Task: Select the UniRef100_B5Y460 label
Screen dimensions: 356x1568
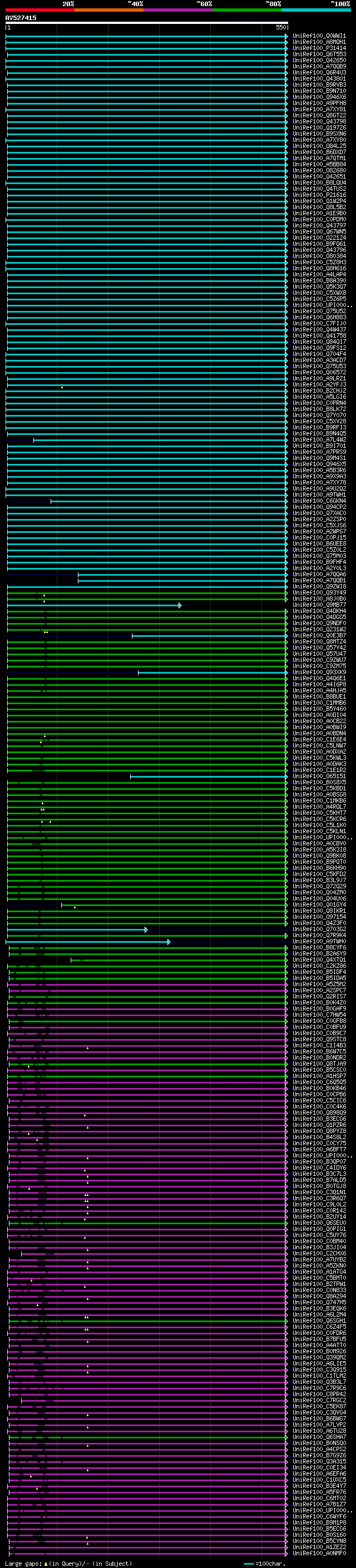Action: point(319,709)
